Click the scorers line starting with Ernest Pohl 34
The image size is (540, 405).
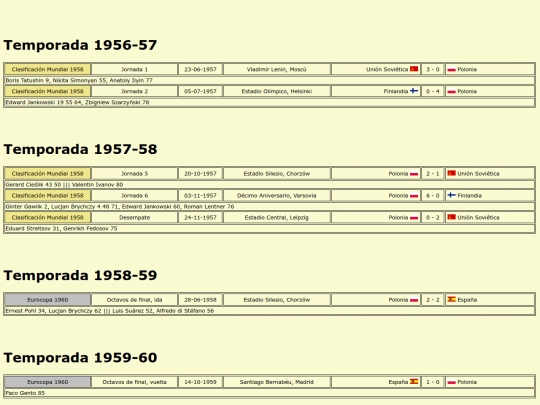pyautogui.click(x=270, y=311)
